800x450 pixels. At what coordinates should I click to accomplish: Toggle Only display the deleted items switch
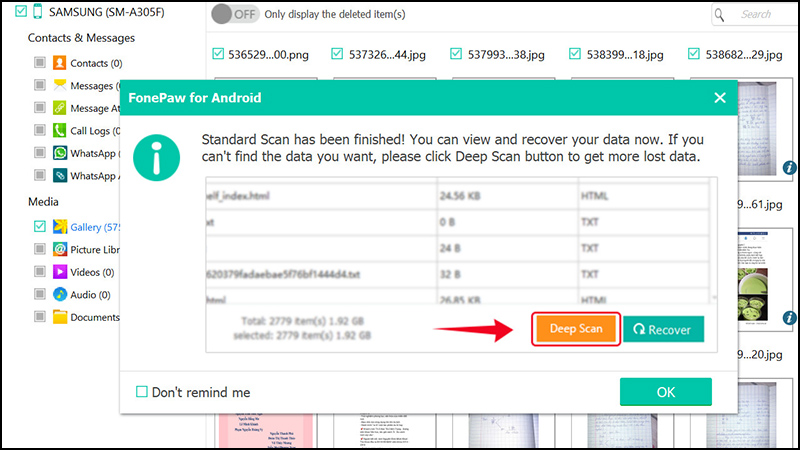point(235,14)
